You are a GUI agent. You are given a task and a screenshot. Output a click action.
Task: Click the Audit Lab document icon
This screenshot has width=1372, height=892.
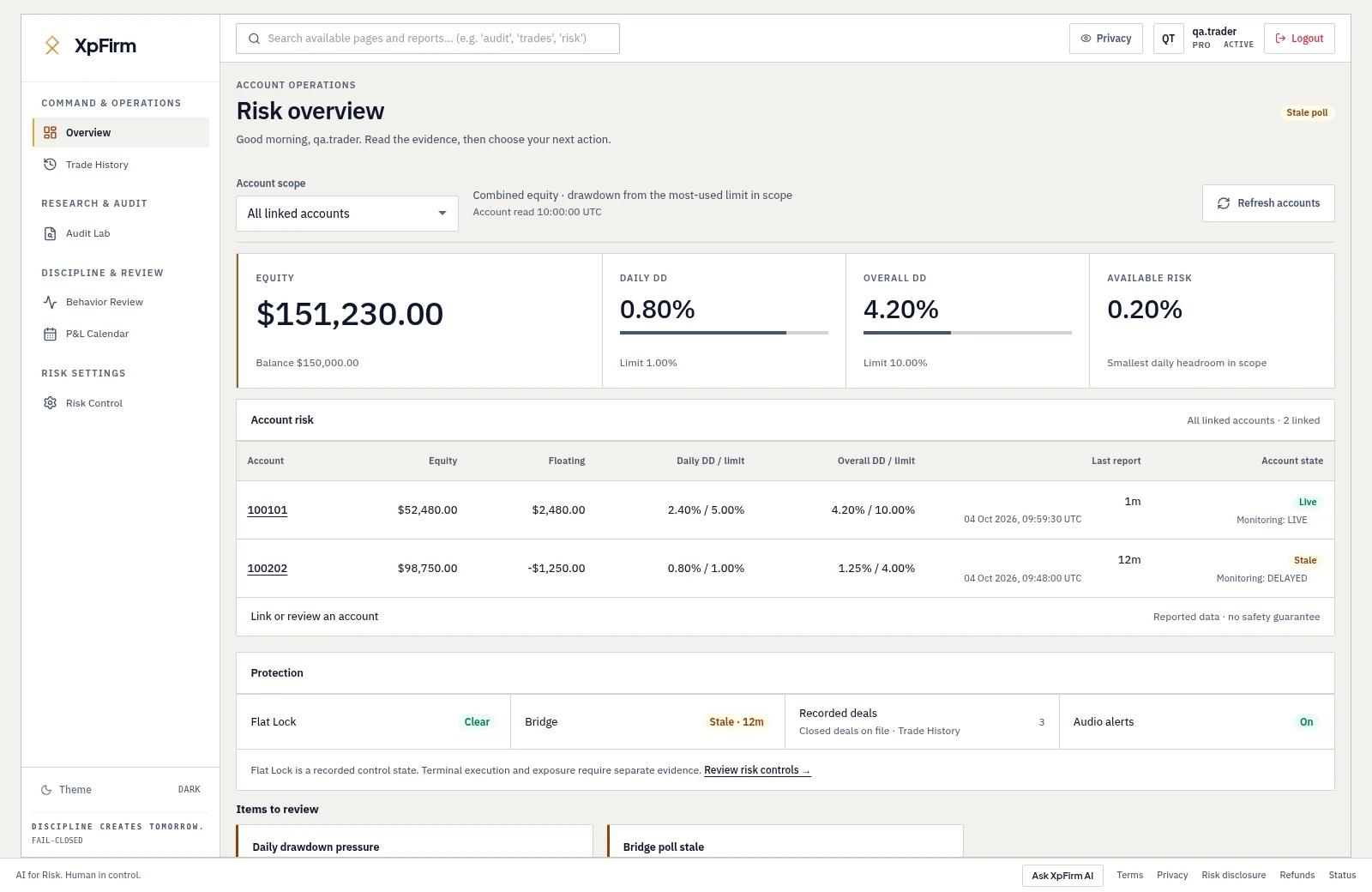click(x=51, y=233)
